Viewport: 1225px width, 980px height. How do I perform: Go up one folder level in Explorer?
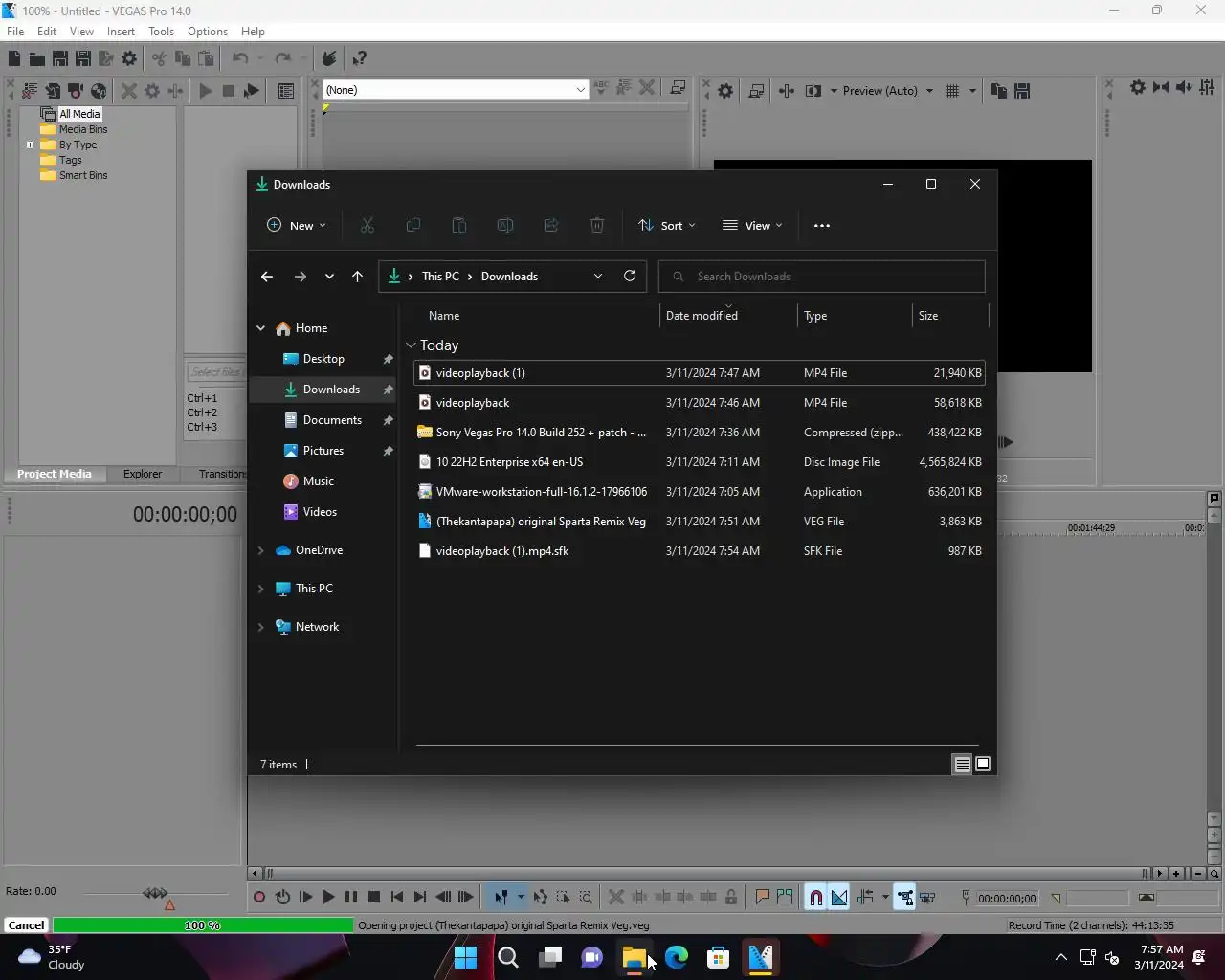357,277
